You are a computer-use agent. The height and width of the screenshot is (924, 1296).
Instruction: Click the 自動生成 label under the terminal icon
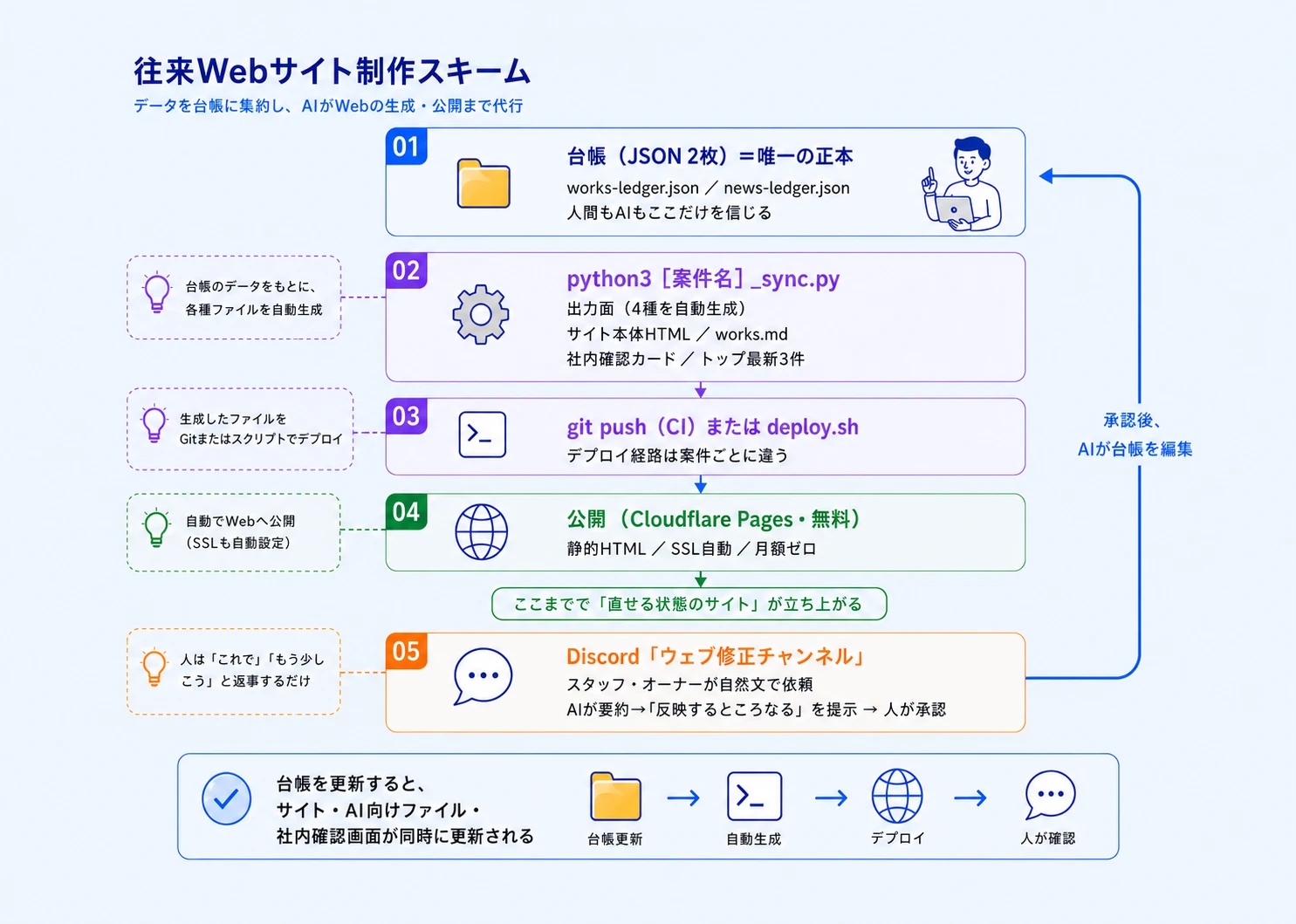754,838
